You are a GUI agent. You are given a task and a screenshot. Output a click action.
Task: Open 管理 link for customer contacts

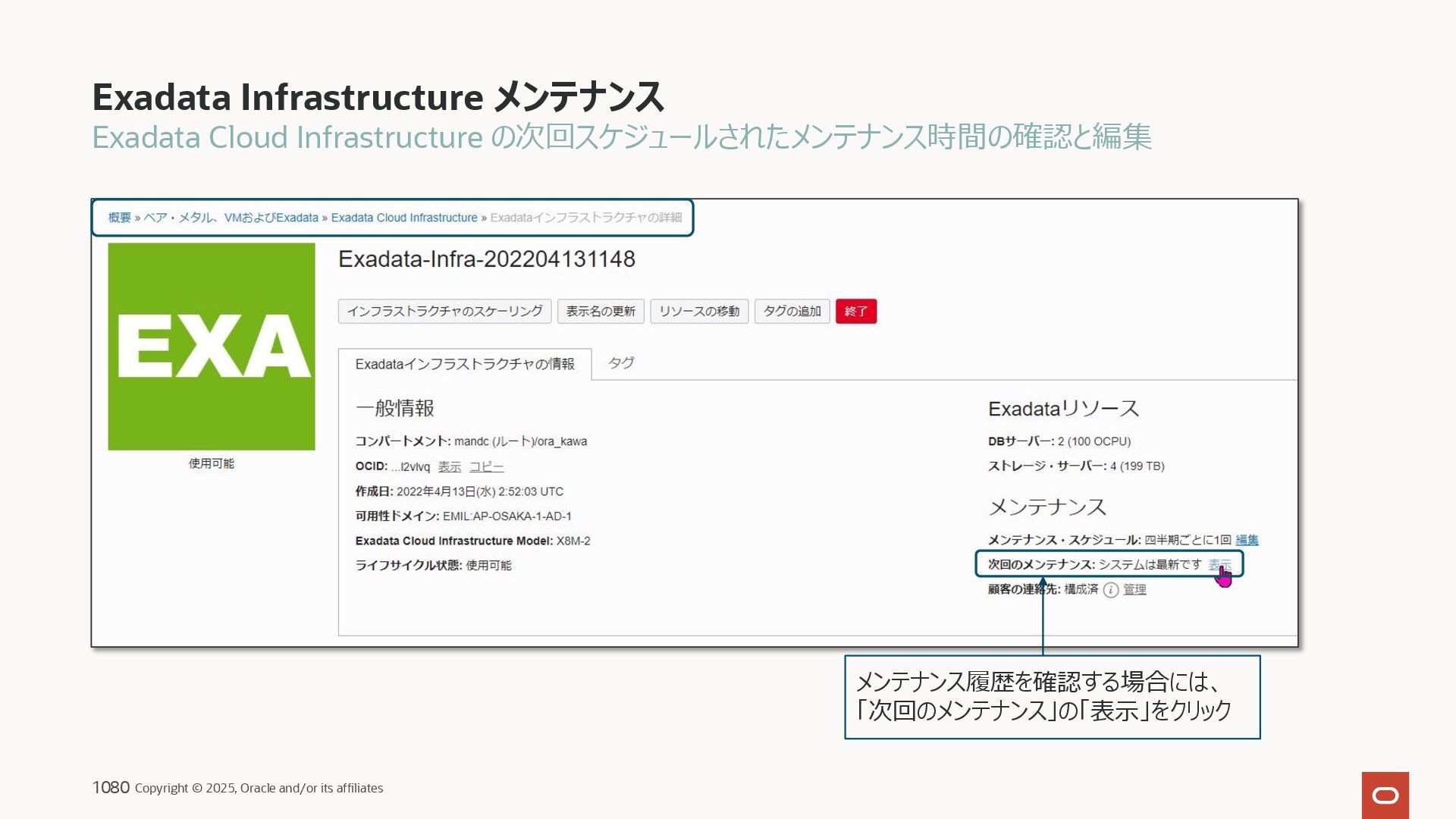[x=1134, y=590]
